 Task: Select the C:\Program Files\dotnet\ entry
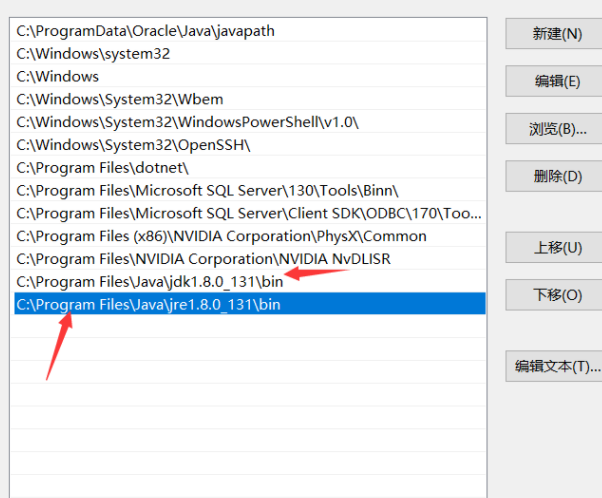click(250, 167)
